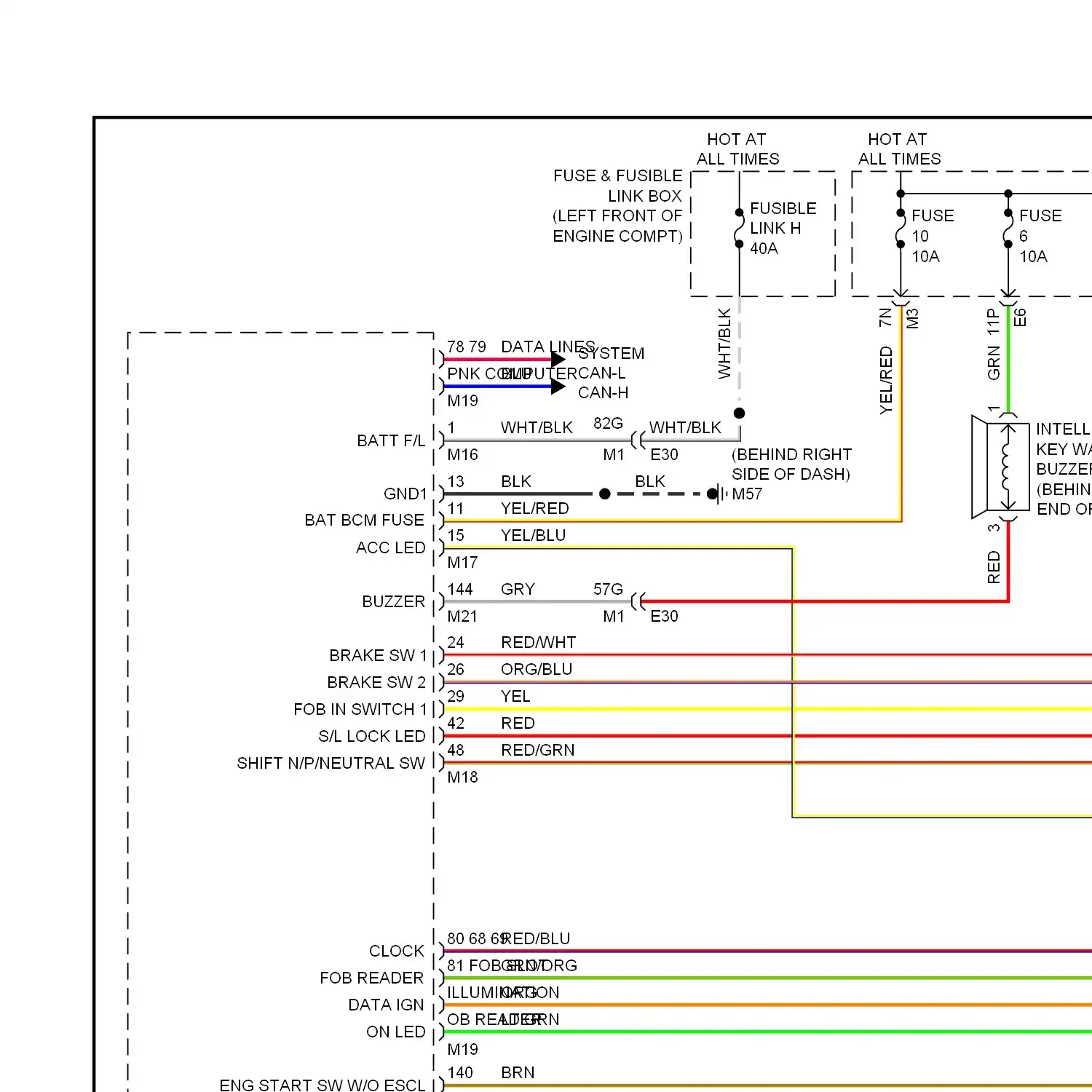Click the 'S/L LOCK LED' label

(x=371, y=736)
